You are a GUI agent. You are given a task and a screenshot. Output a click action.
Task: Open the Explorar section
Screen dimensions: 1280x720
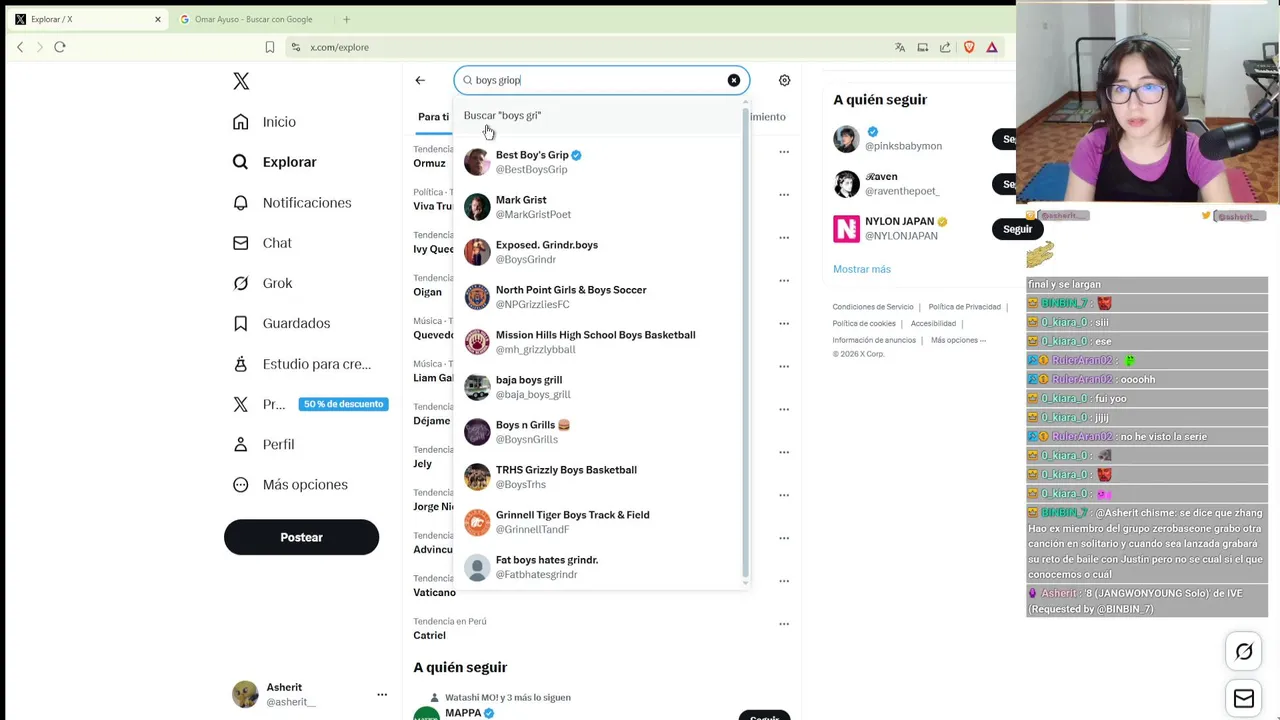click(275, 162)
